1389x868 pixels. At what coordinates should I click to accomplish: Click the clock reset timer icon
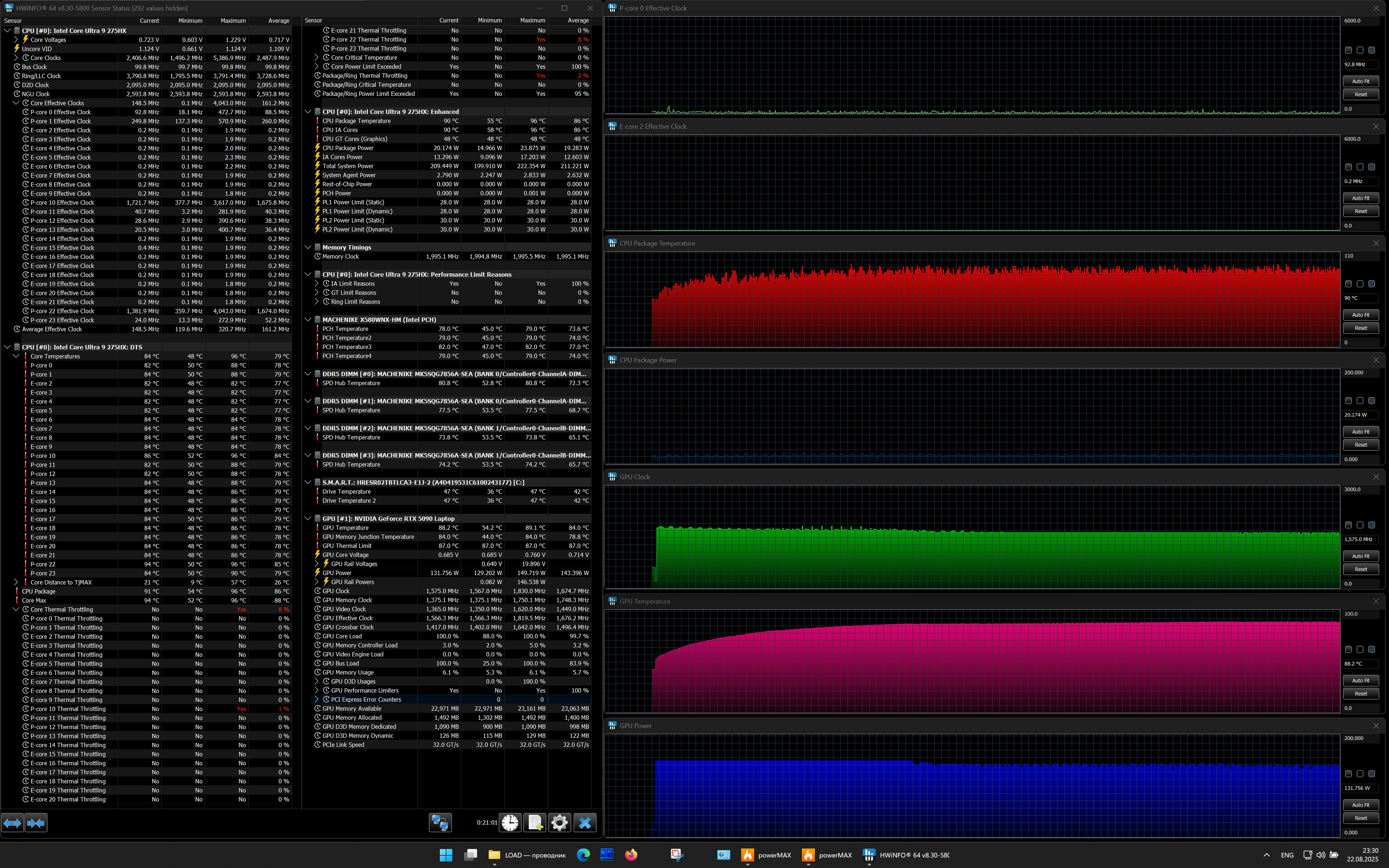point(510,823)
